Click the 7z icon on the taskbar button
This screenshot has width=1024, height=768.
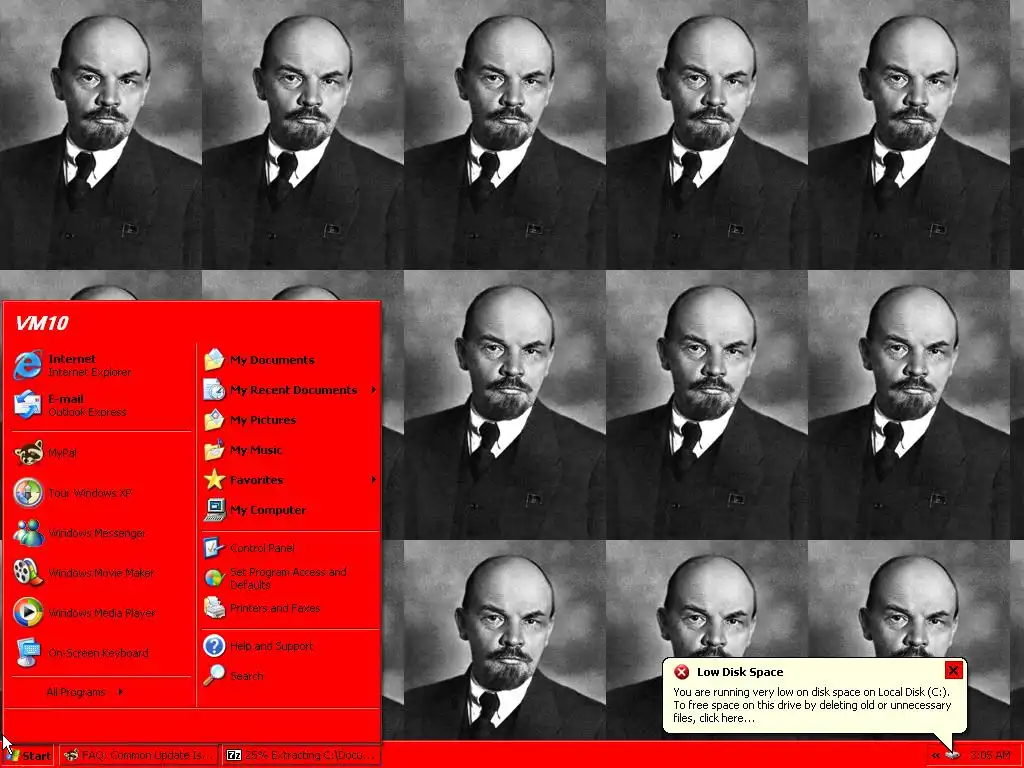pos(233,755)
